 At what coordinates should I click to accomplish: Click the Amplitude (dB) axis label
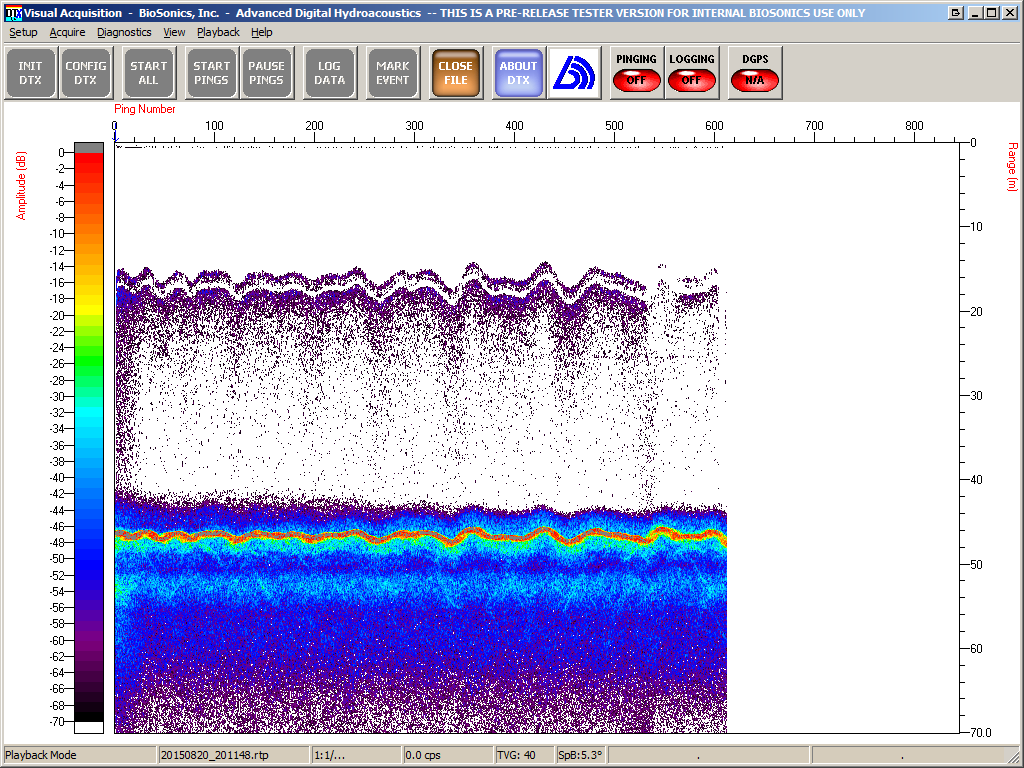point(22,186)
